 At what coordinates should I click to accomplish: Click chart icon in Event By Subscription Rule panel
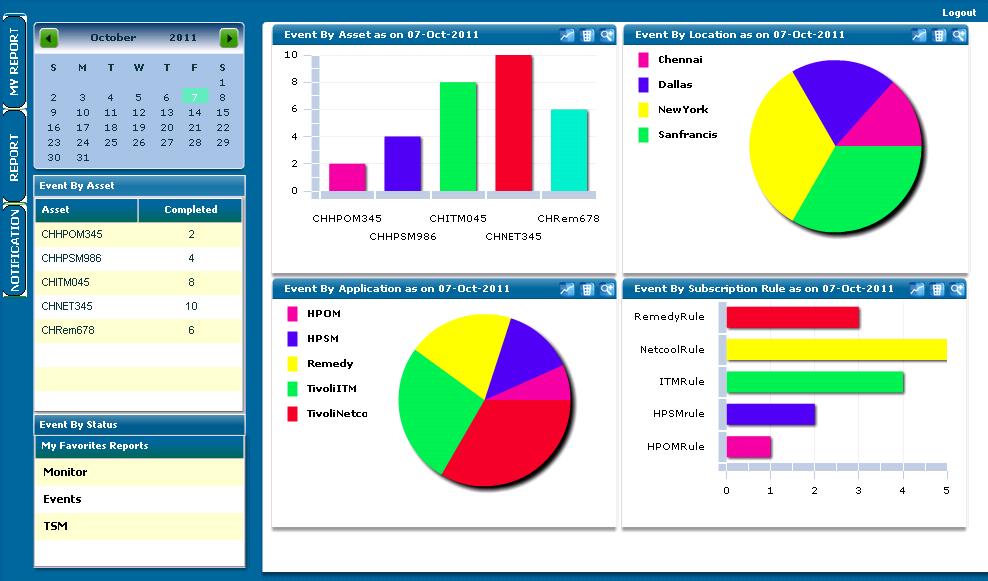(918, 289)
